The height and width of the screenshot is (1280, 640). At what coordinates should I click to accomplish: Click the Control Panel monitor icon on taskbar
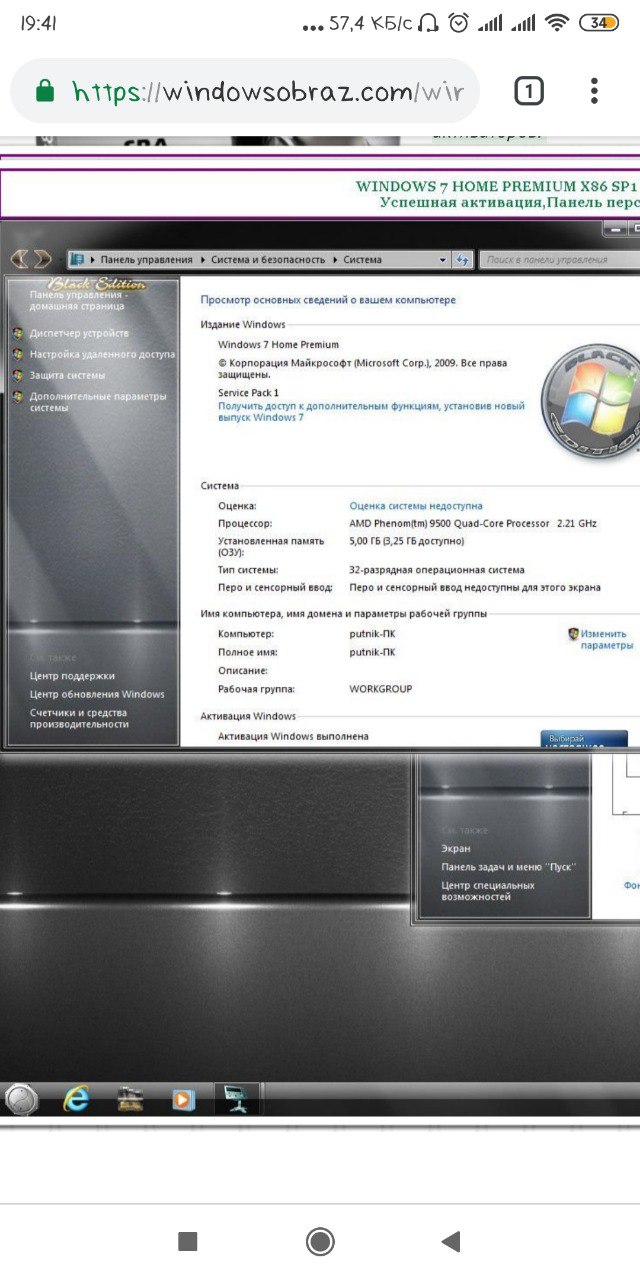point(239,1099)
